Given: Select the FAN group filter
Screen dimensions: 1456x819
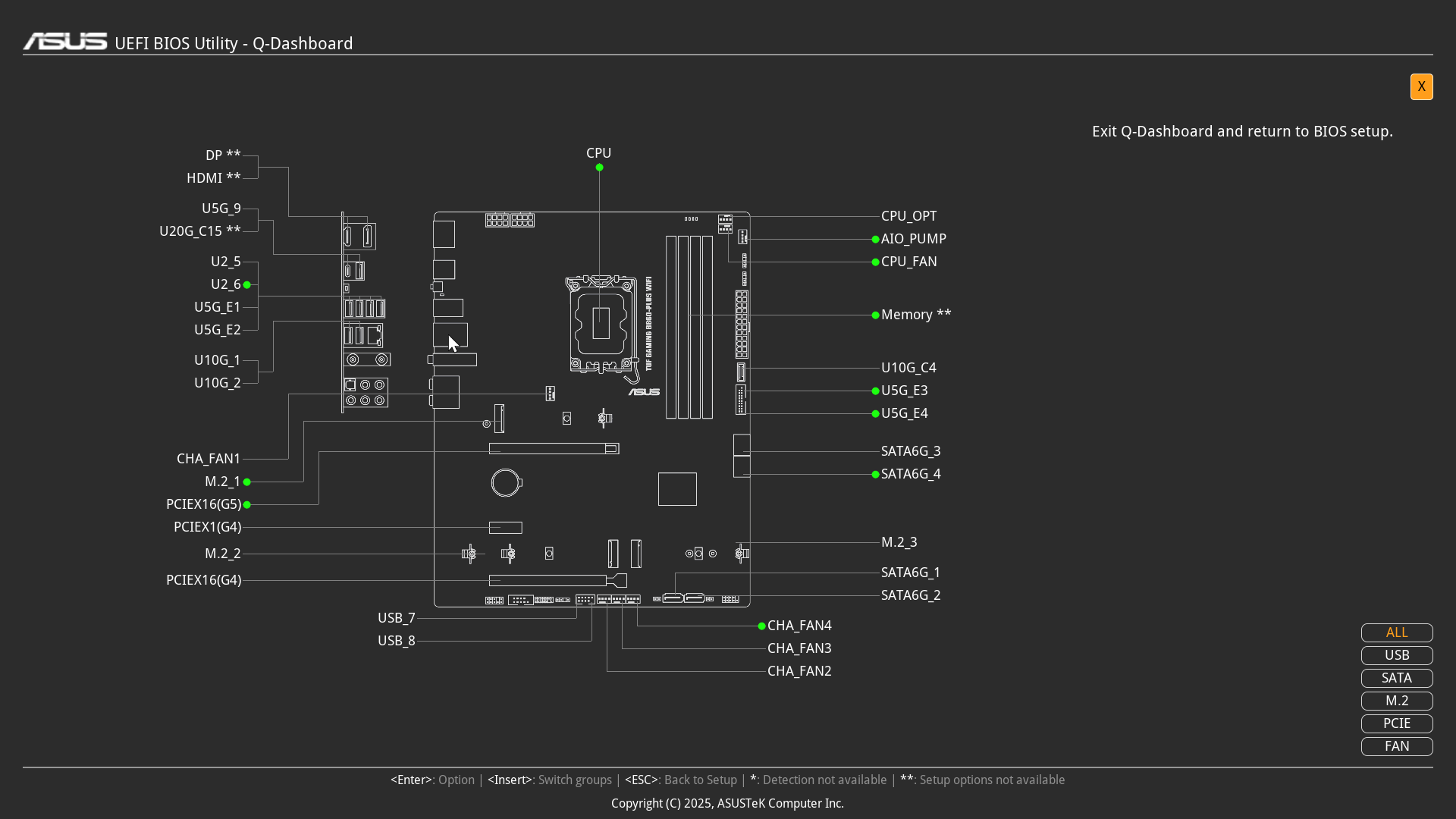Looking at the screenshot, I should (1396, 746).
